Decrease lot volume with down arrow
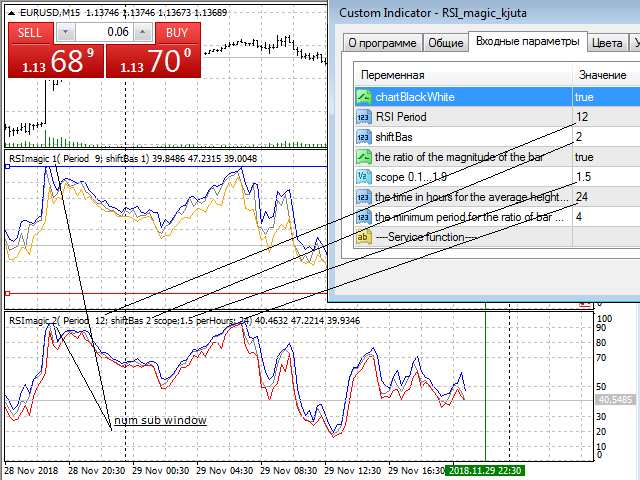This screenshot has height=480, width=640. (x=66, y=33)
